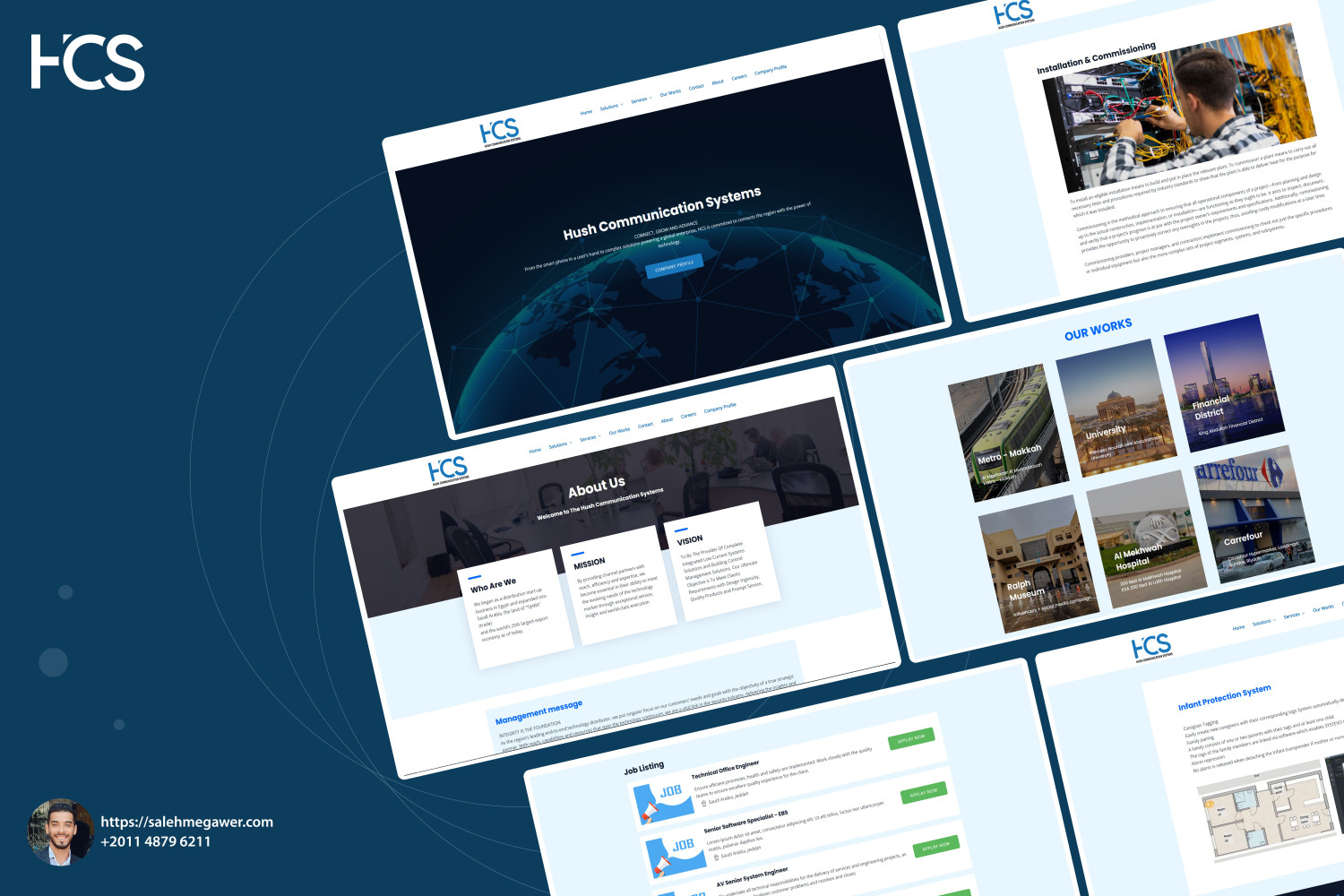Screen dimensions: 1344x896
Task: Open the Services dropdown on the About Us page
Action: [x=590, y=438]
